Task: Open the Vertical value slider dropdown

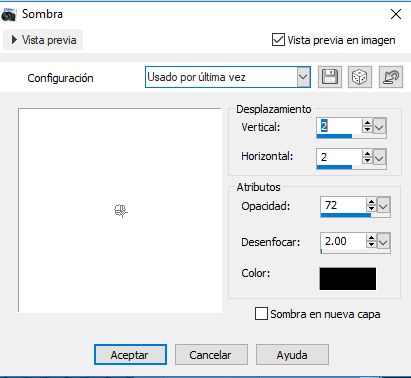Action: pos(379,127)
